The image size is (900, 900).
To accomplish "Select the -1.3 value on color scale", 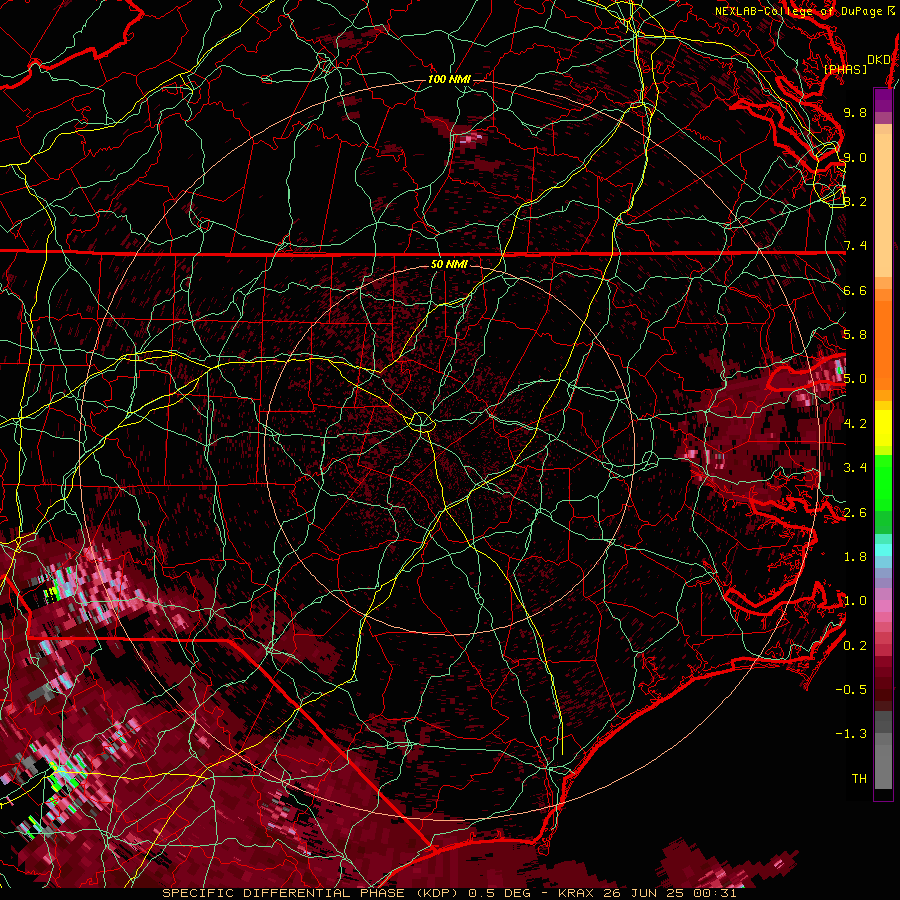I will tap(851, 734).
